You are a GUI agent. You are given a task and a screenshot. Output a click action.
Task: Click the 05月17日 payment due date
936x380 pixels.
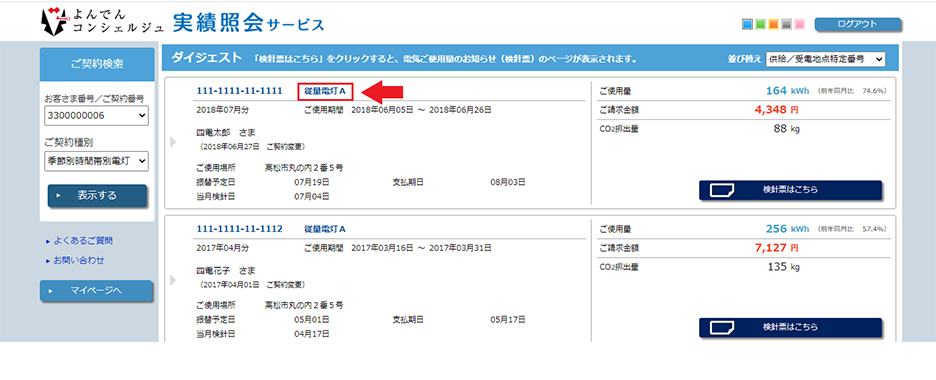point(508,320)
